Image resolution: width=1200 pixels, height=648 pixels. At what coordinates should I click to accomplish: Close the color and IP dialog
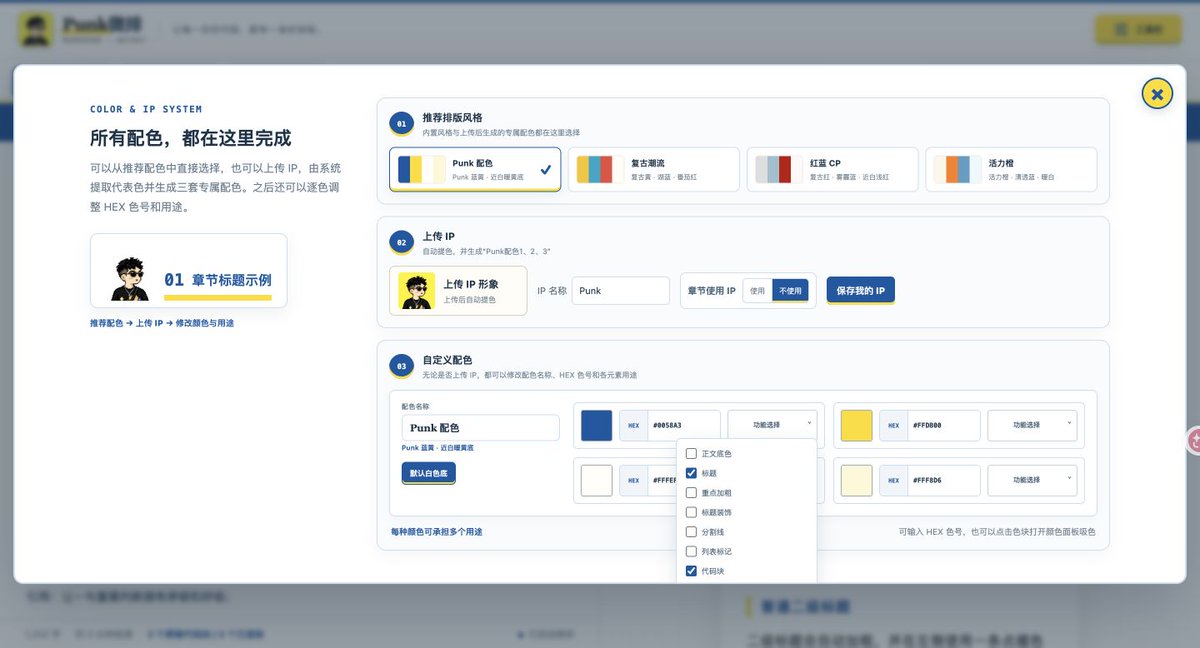point(1157,94)
